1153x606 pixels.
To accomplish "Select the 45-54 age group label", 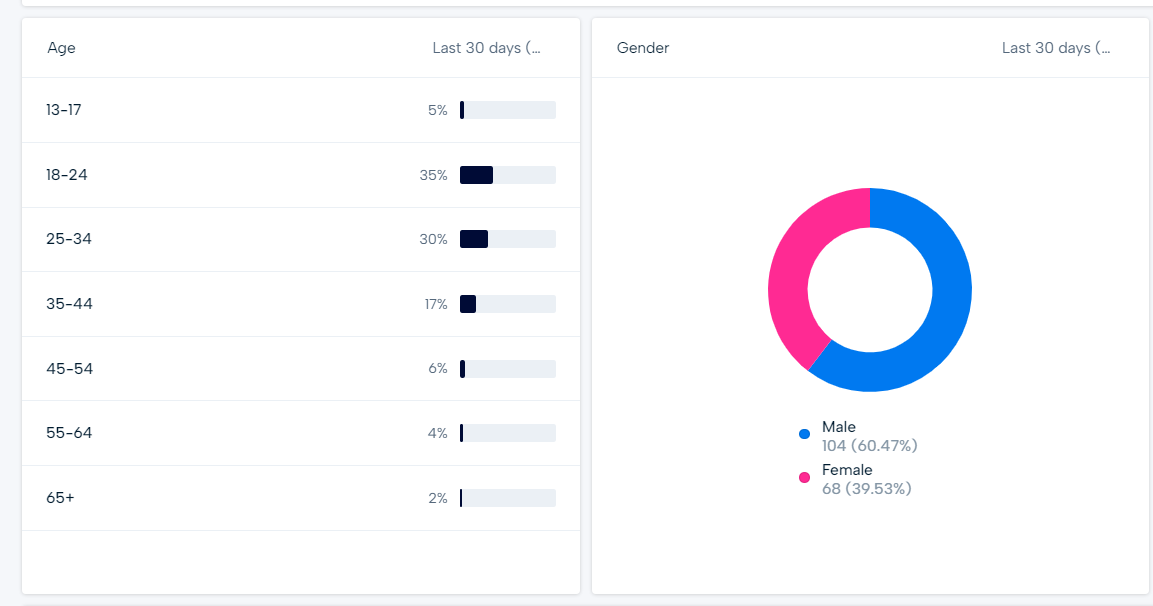I will click(x=68, y=368).
